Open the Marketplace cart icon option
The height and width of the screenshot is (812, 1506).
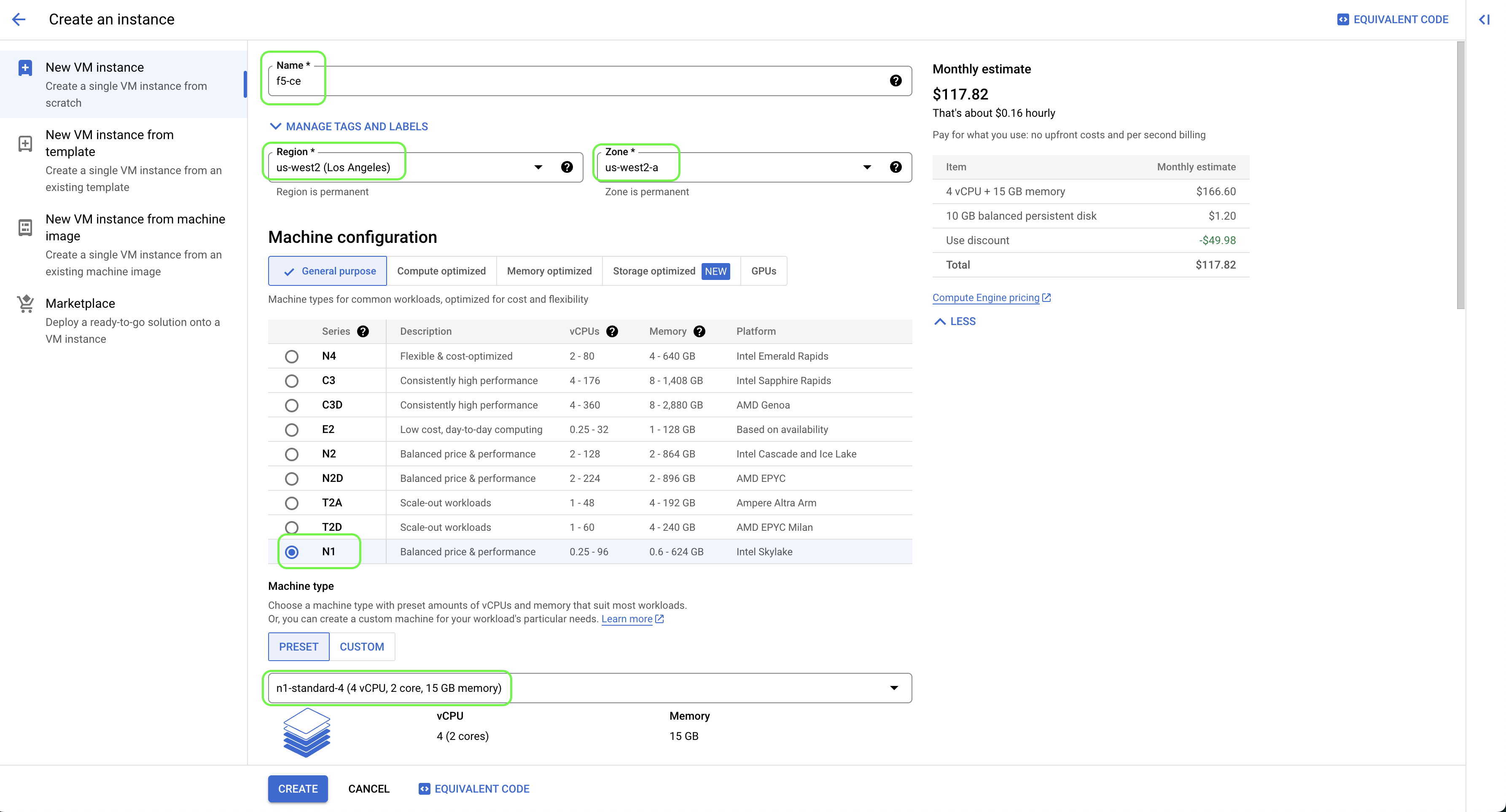point(25,304)
